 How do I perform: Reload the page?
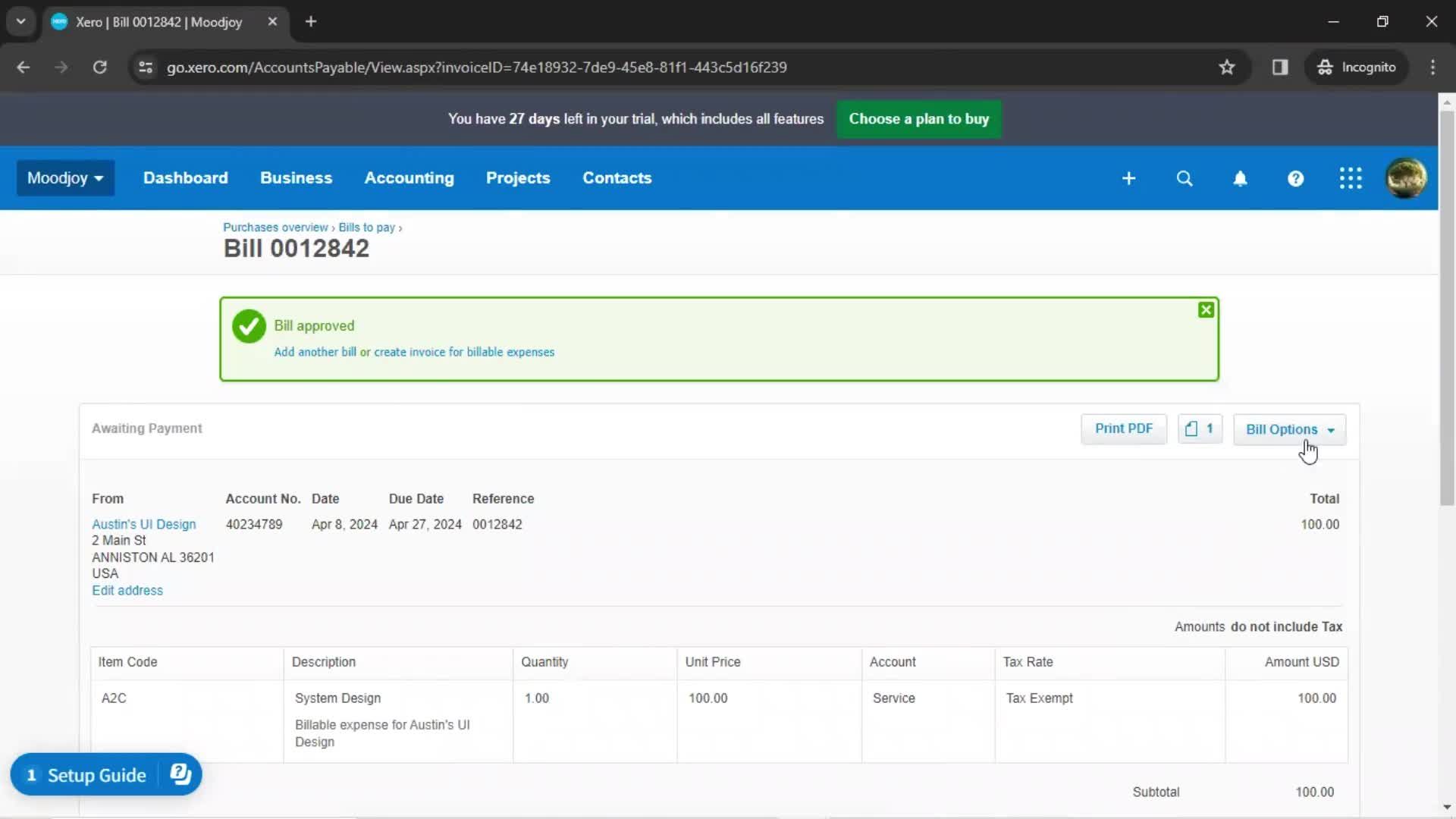(99, 67)
